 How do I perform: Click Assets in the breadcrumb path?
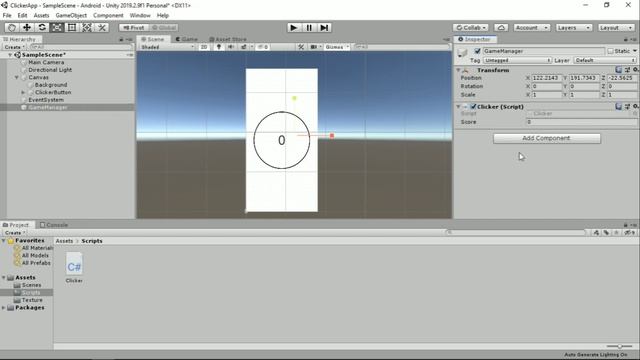[64, 241]
